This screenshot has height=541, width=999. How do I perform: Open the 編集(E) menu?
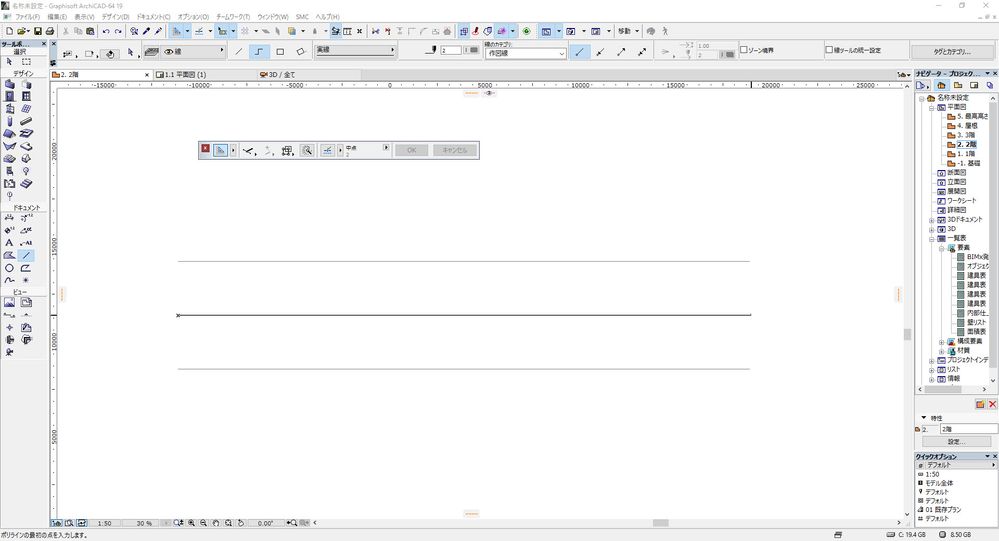pos(57,17)
